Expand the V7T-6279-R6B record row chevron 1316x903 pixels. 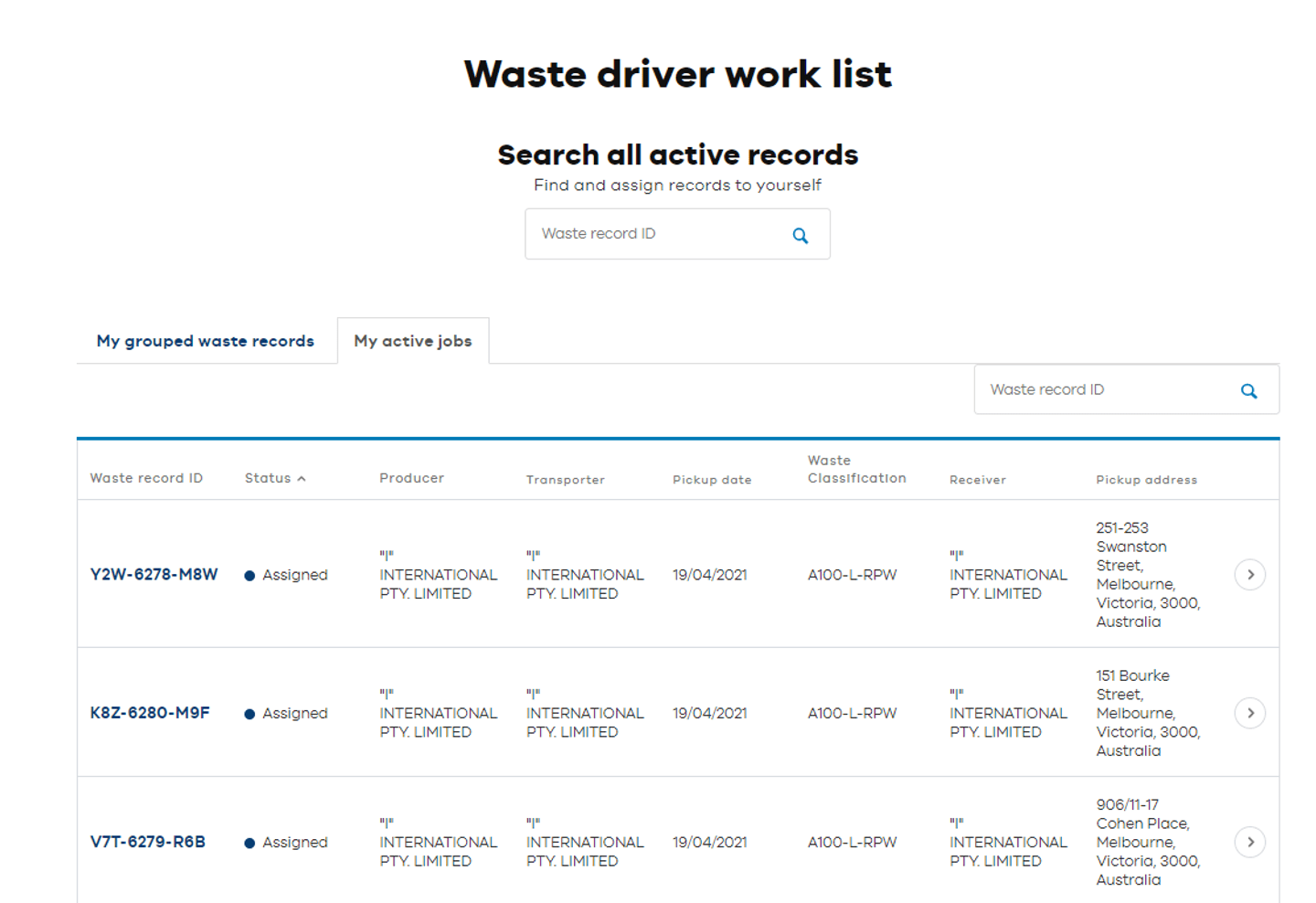click(x=1249, y=842)
